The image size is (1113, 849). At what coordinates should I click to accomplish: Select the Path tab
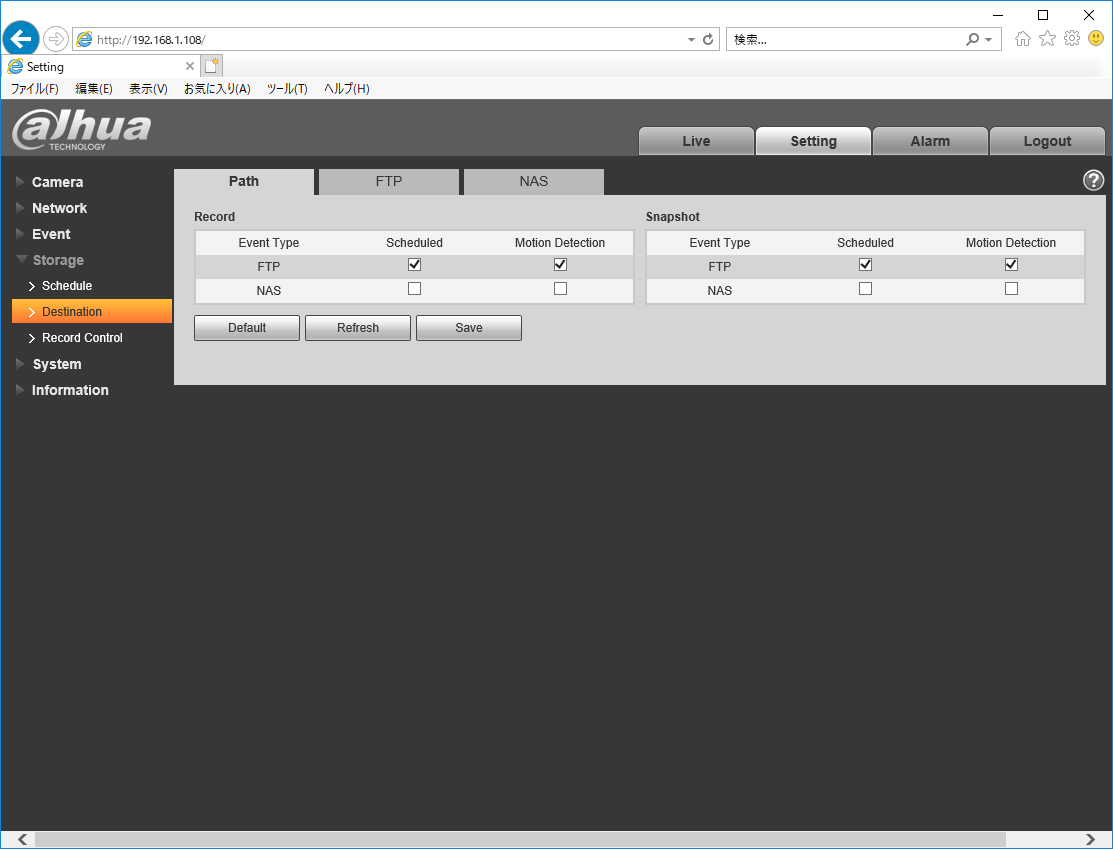point(243,181)
